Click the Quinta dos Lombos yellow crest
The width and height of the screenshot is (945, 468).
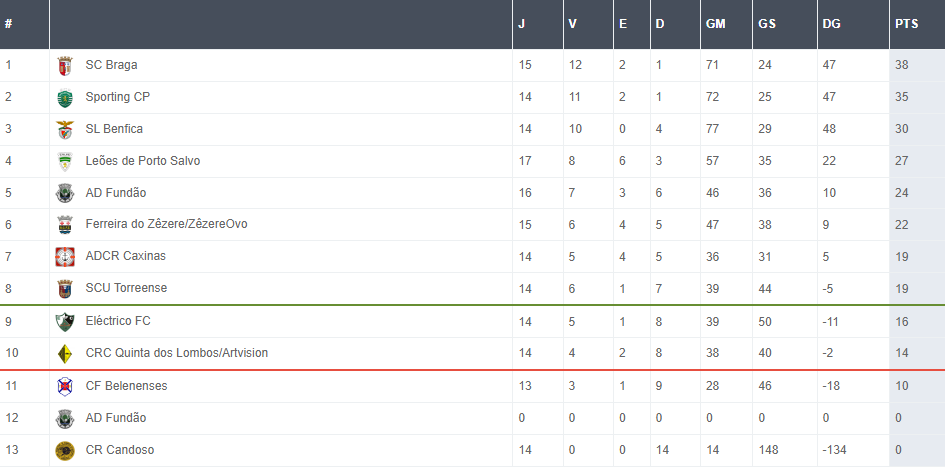(x=65, y=354)
